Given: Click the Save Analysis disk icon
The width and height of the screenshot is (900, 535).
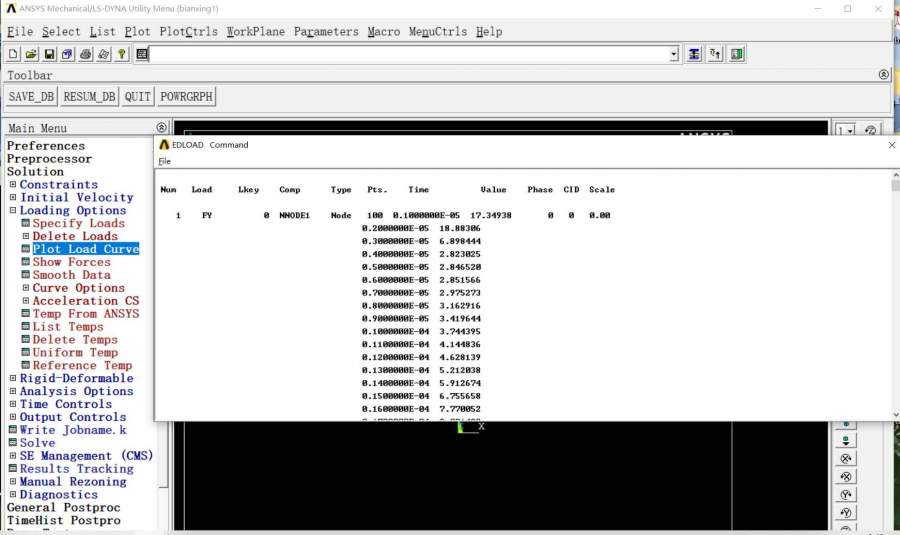Looking at the screenshot, I should pyautogui.click(x=49, y=54).
